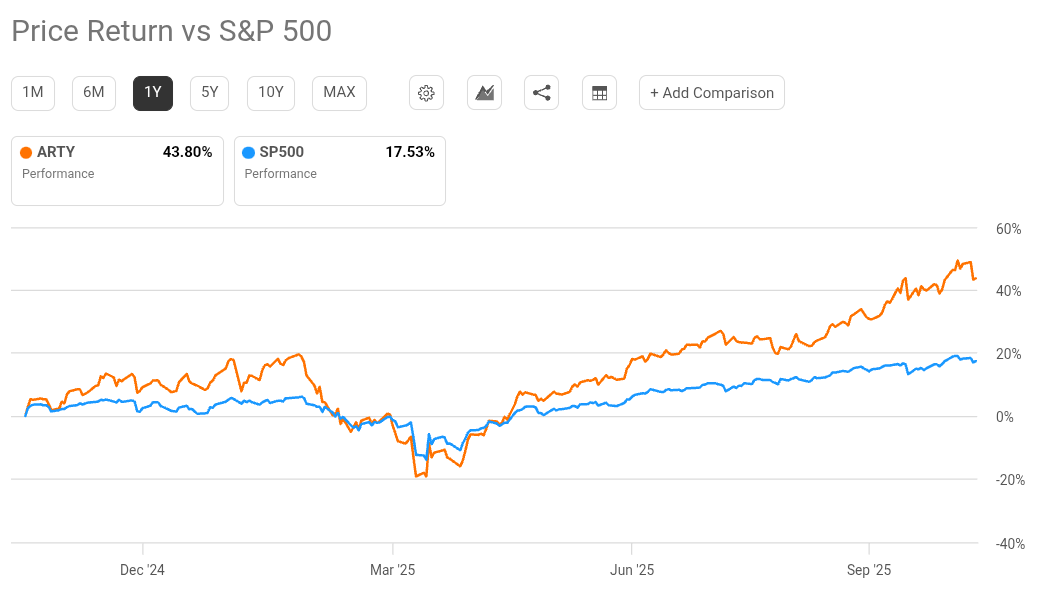Click the Price Return vs S&P 500 title
Viewport: 1043px width, 597px height.
pos(172,31)
